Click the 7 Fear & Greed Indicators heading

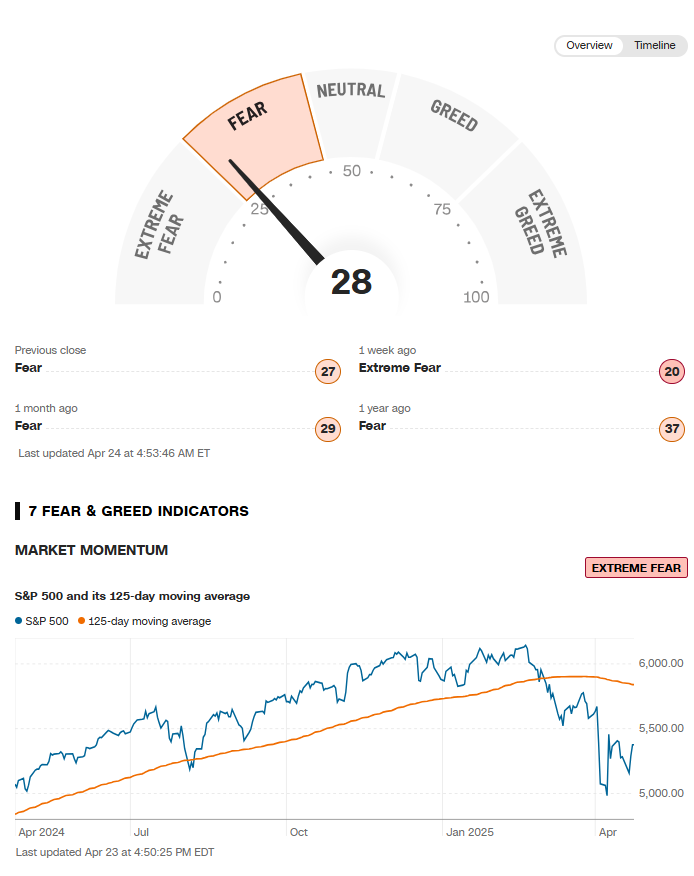click(x=138, y=511)
